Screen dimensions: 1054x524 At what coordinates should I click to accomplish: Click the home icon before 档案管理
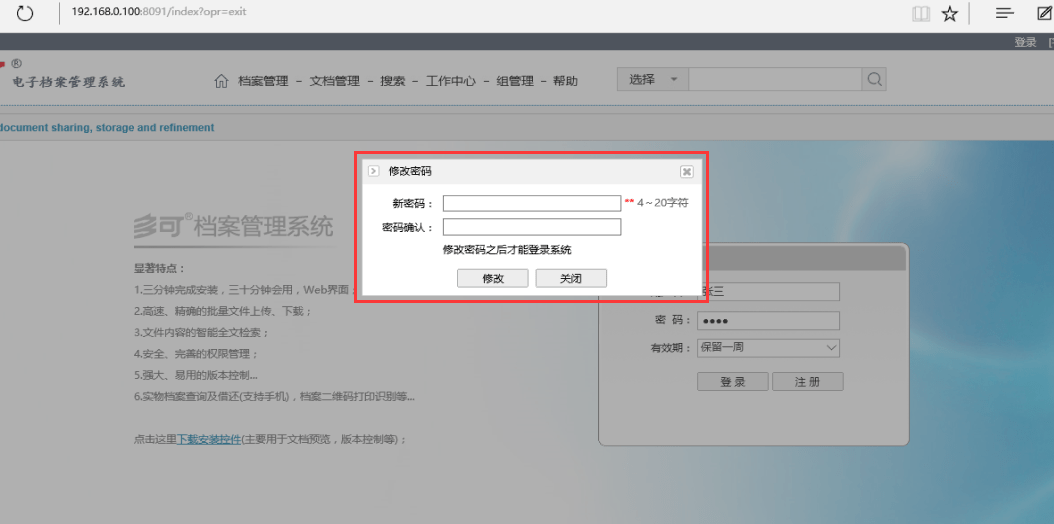tap(221, 81)
